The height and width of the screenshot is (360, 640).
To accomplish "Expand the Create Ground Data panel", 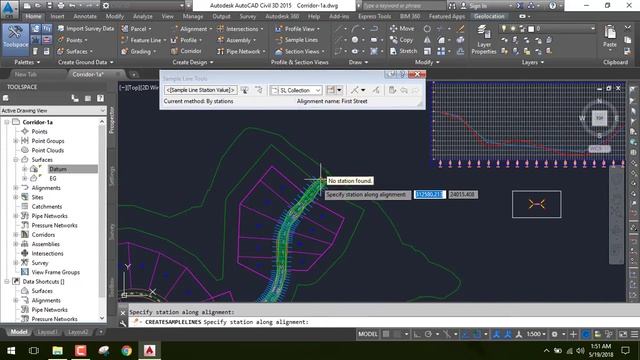I will 85,62.
